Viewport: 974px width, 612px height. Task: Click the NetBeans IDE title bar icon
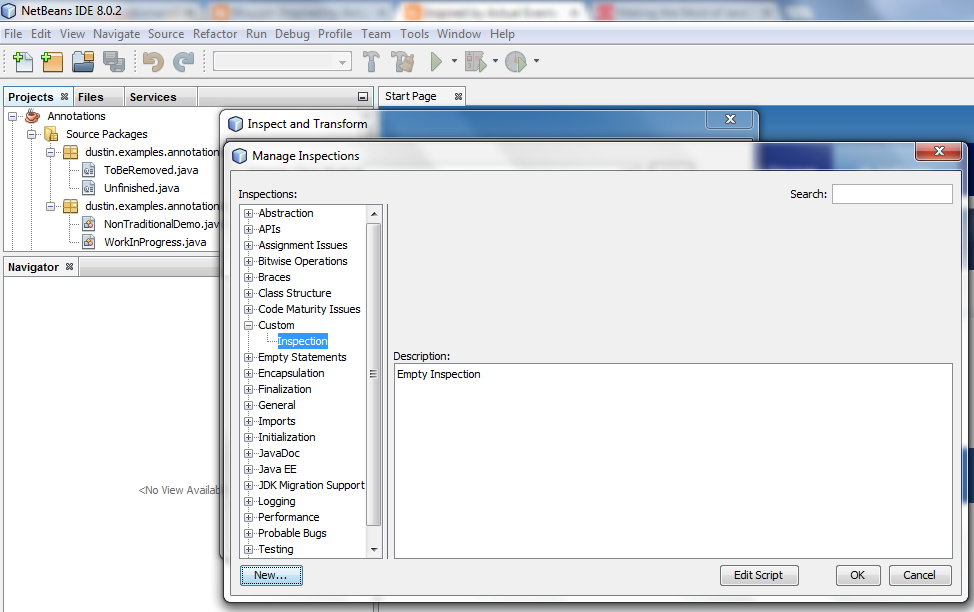pos(9,11)
